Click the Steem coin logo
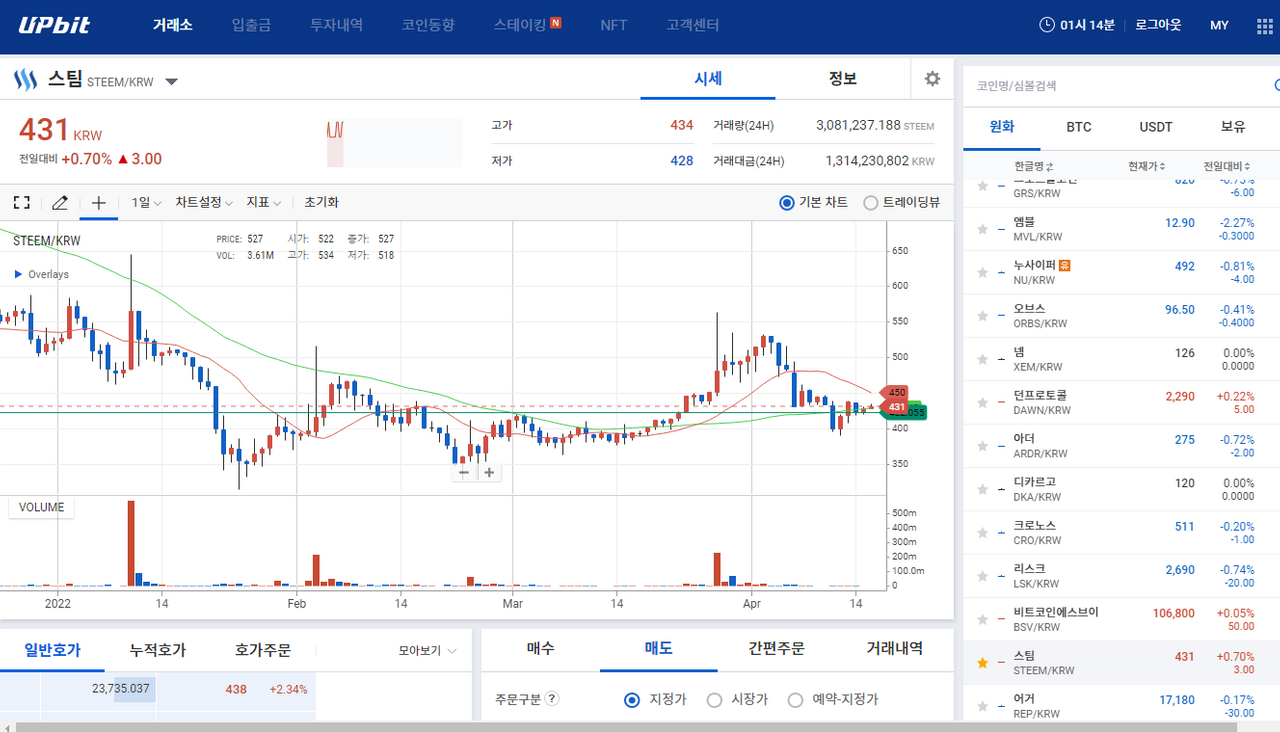 coord(26,80)
